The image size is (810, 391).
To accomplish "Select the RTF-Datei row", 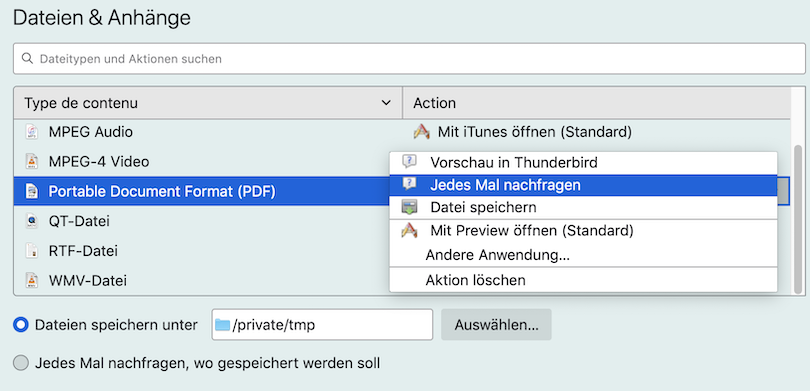I will tap(201, 251).
